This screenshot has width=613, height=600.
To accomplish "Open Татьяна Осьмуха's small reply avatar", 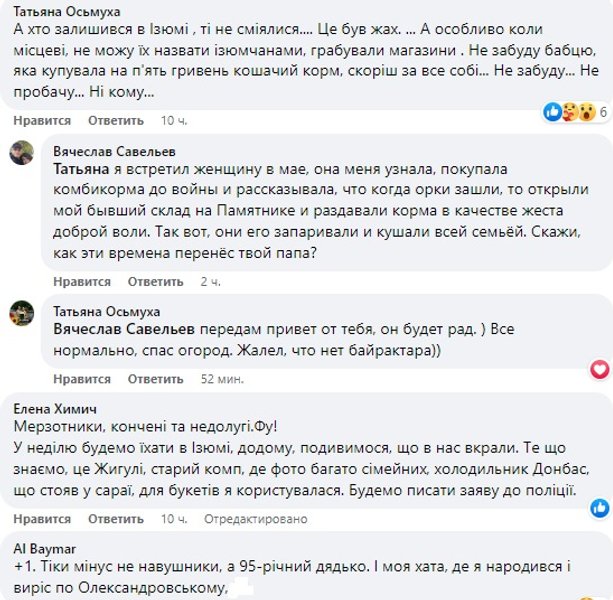I will [x=23, y=311].
